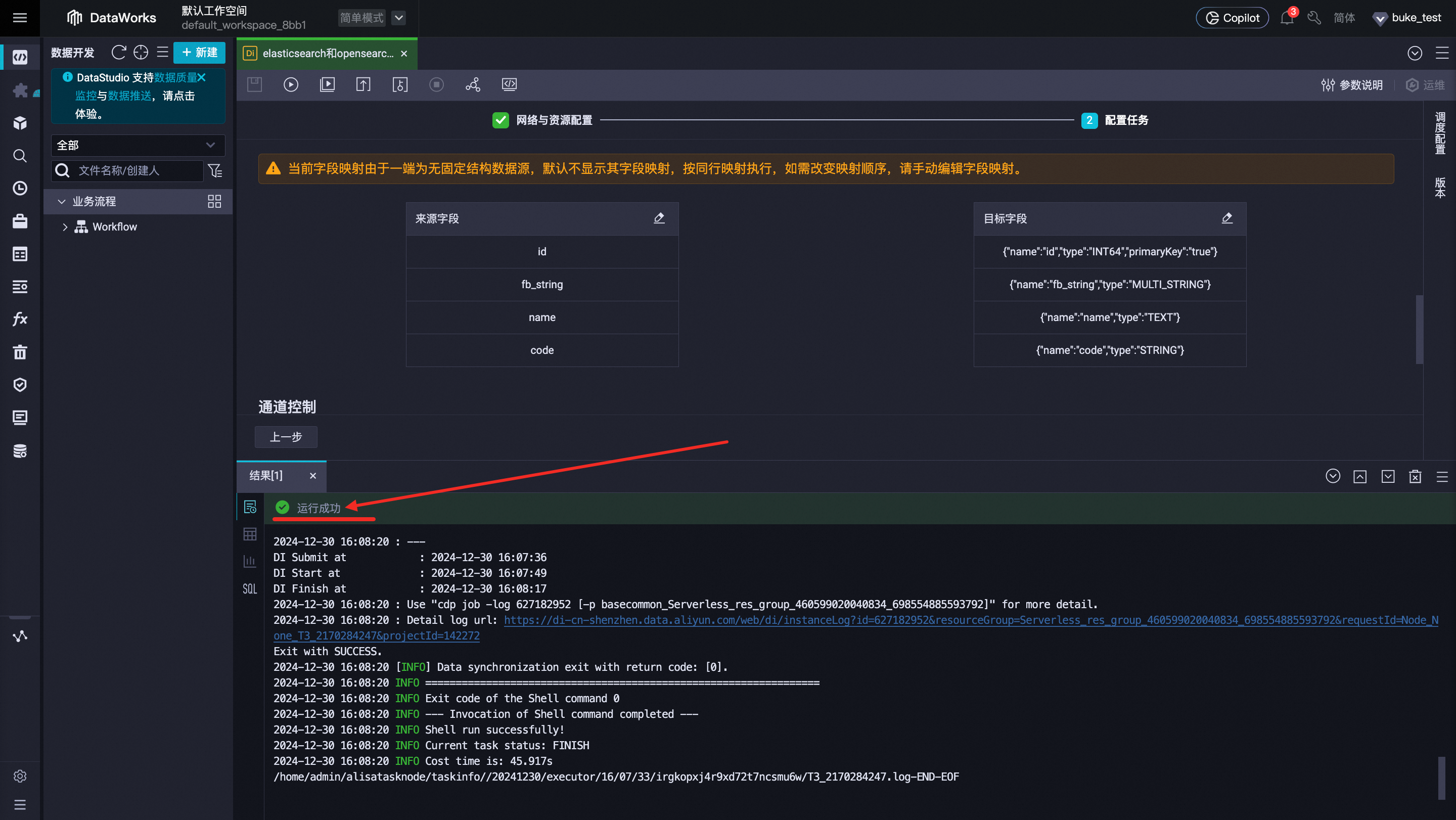
Task: Edit the 来源字段 source fields pencil icon
Action: pos(659,218)
